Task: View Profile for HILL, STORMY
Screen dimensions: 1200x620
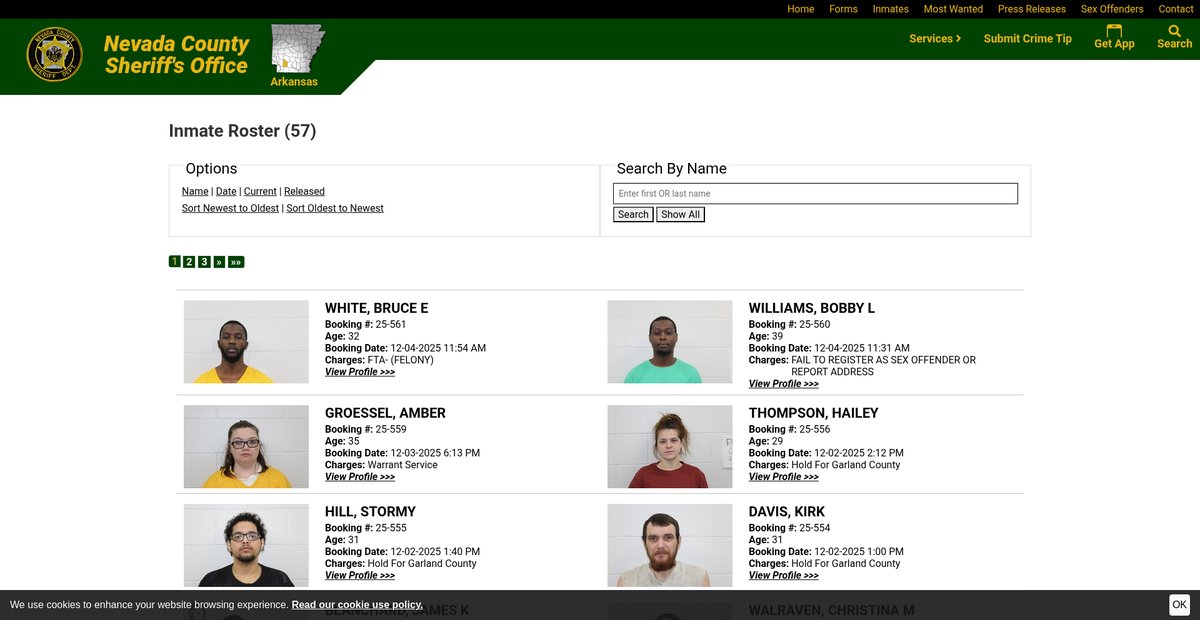Action: click(360, 576)
